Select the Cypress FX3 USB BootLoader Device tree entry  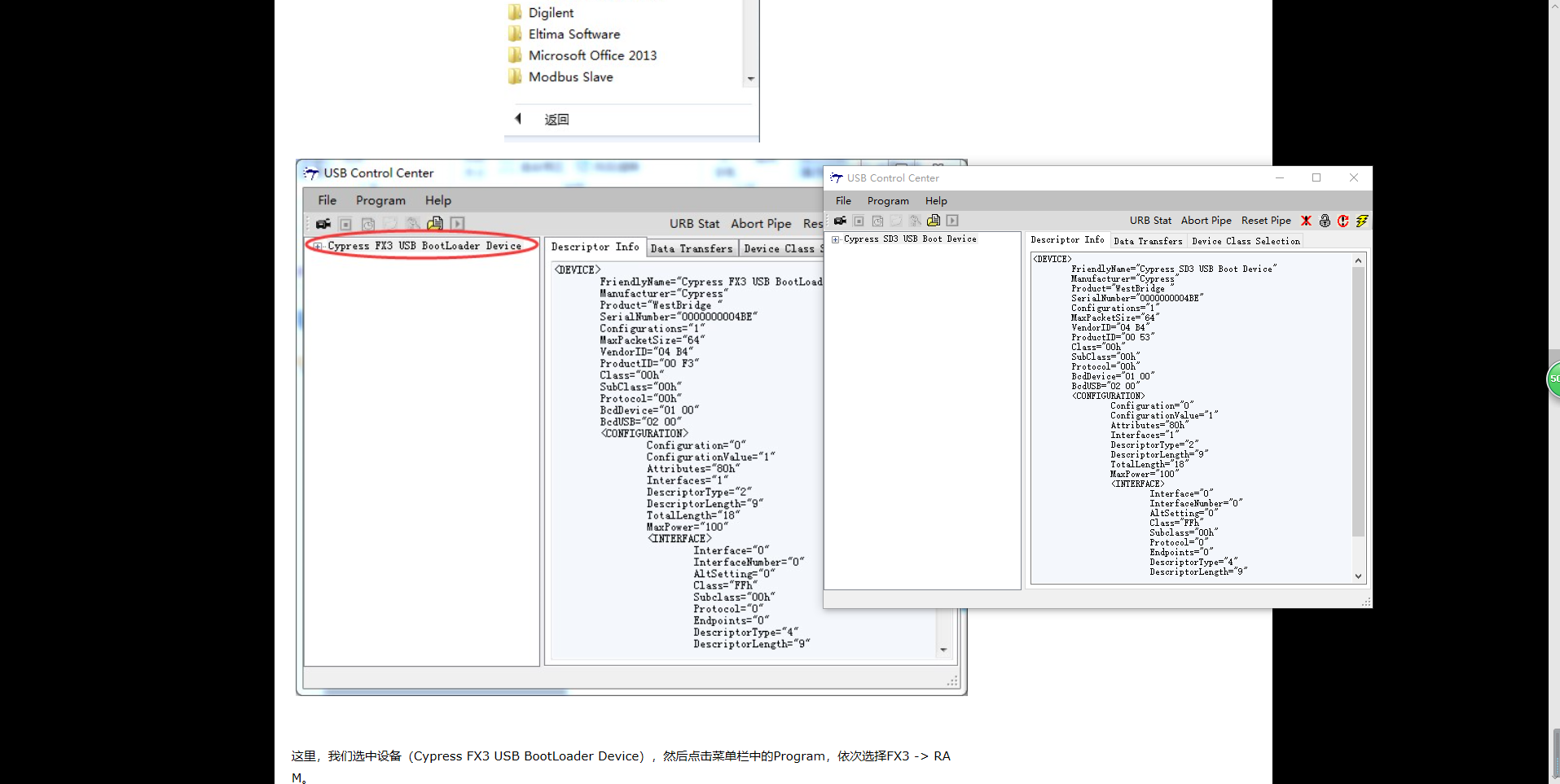point(424,246)
